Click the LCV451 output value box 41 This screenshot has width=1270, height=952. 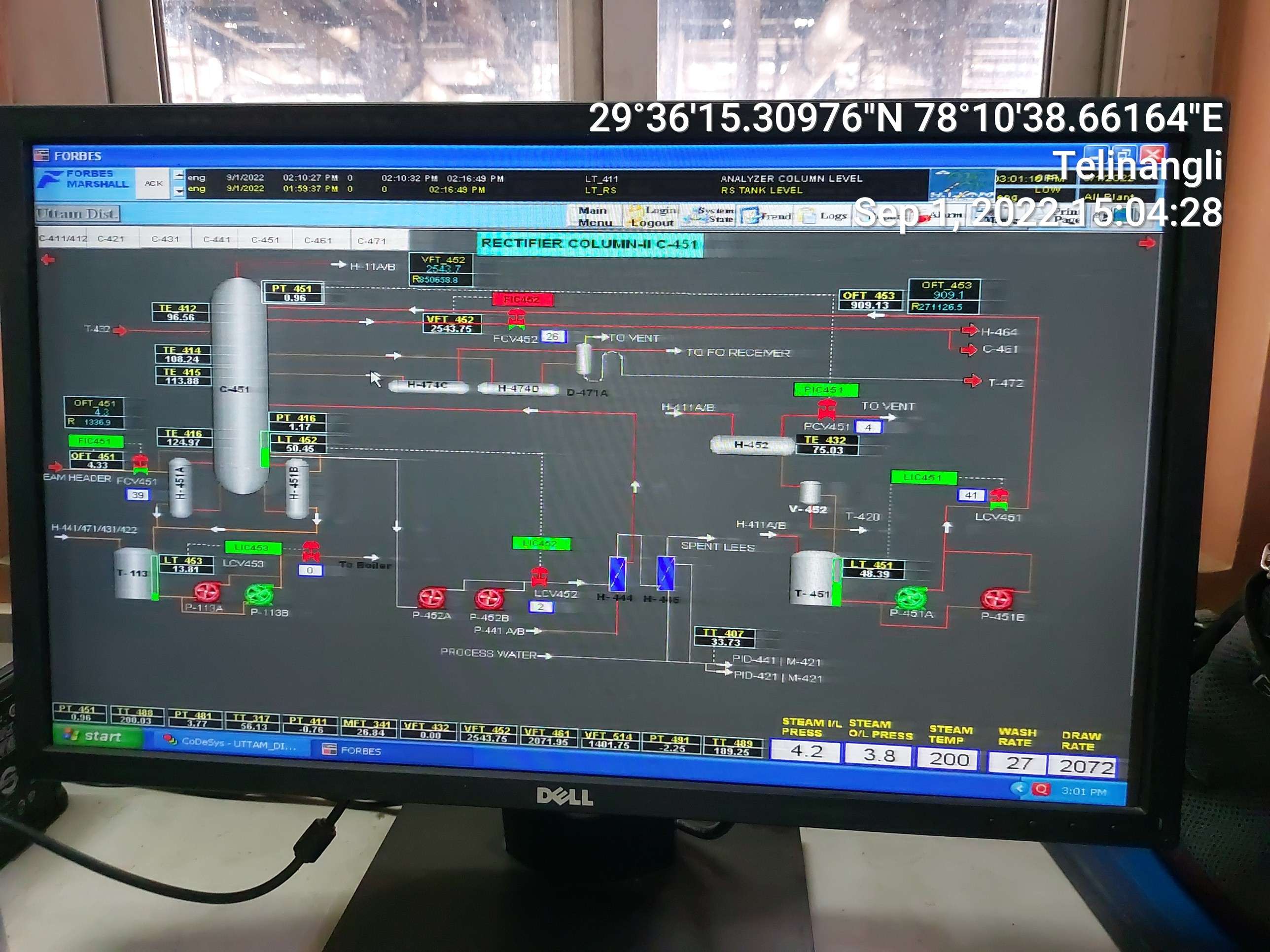[x=971, y=495]
